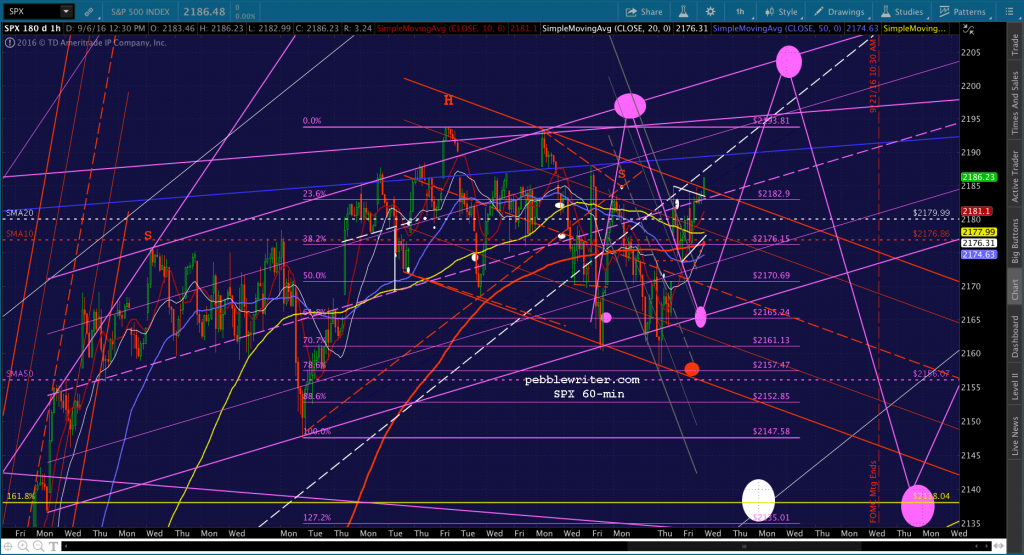1024x555 pixels.
Task: Click the $2182.9 Fibonacci level label
Action: pos(773,194)
